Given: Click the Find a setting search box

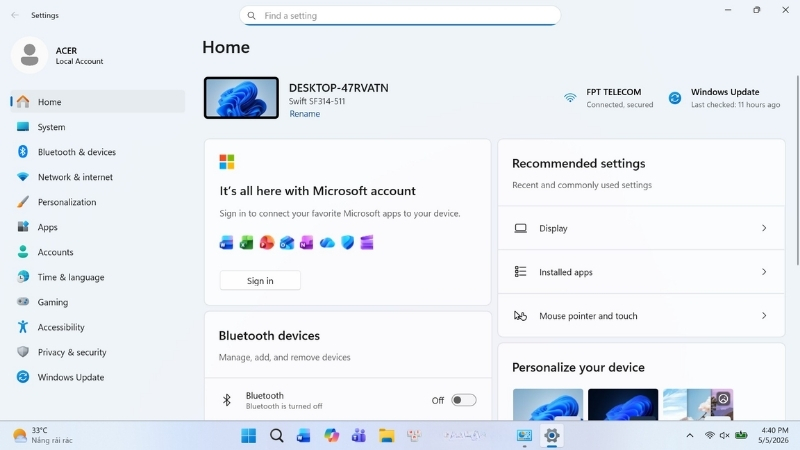Looking at the screenshot, I should (400, 15).
